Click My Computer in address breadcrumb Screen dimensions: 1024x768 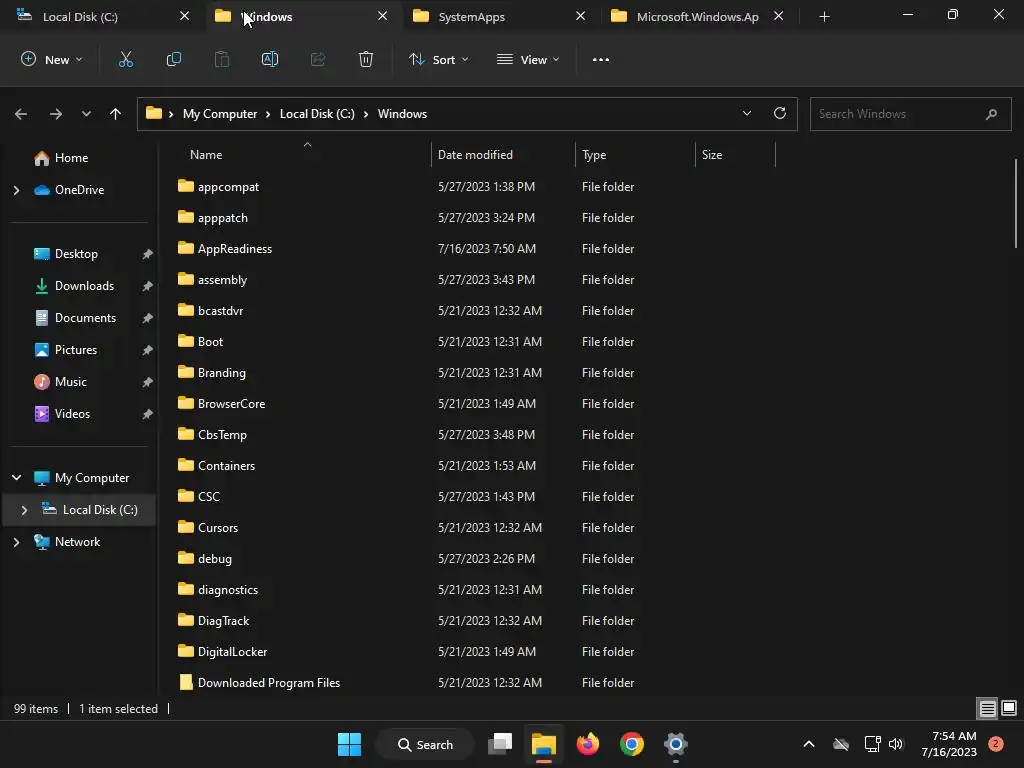pos(220,114)
